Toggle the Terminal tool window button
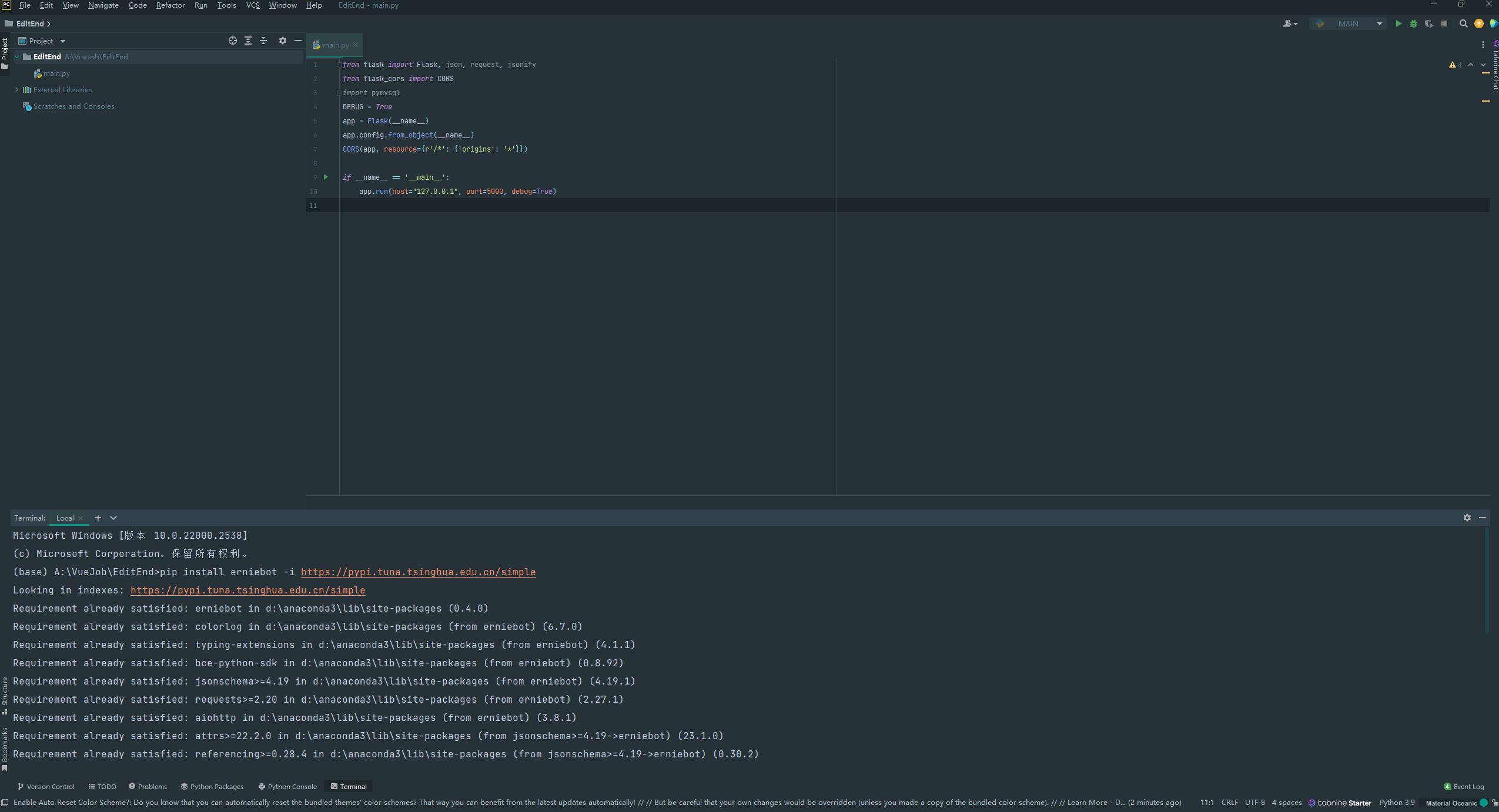The image size is (1499, 812). tap(349, 787)
